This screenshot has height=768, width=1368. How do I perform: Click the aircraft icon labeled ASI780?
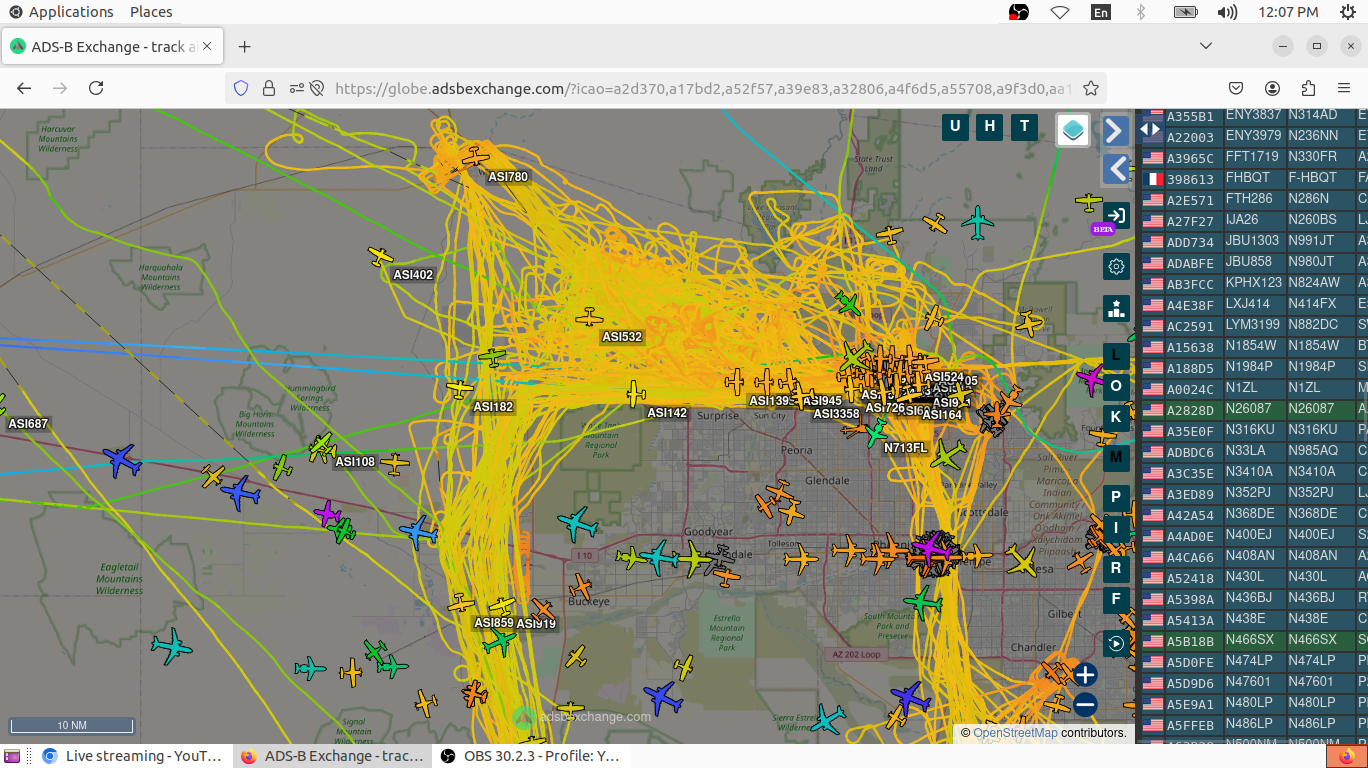(475, 158)
